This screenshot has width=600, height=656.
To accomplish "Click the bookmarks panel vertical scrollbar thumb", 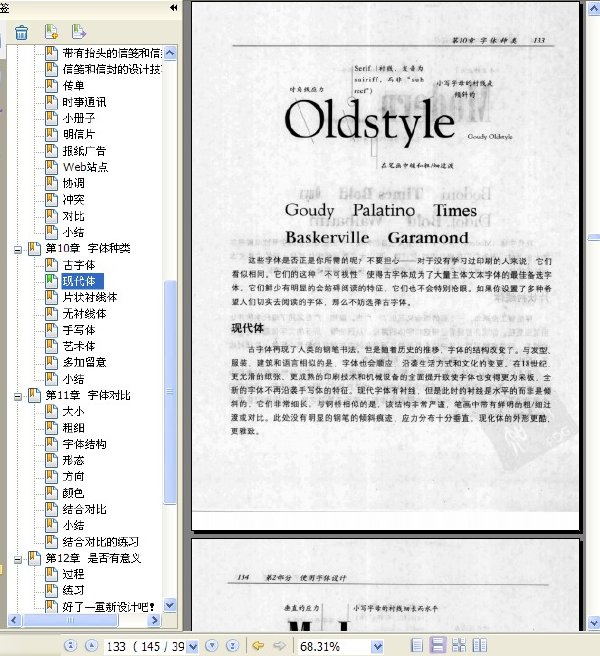I will (x=170, y=392).
